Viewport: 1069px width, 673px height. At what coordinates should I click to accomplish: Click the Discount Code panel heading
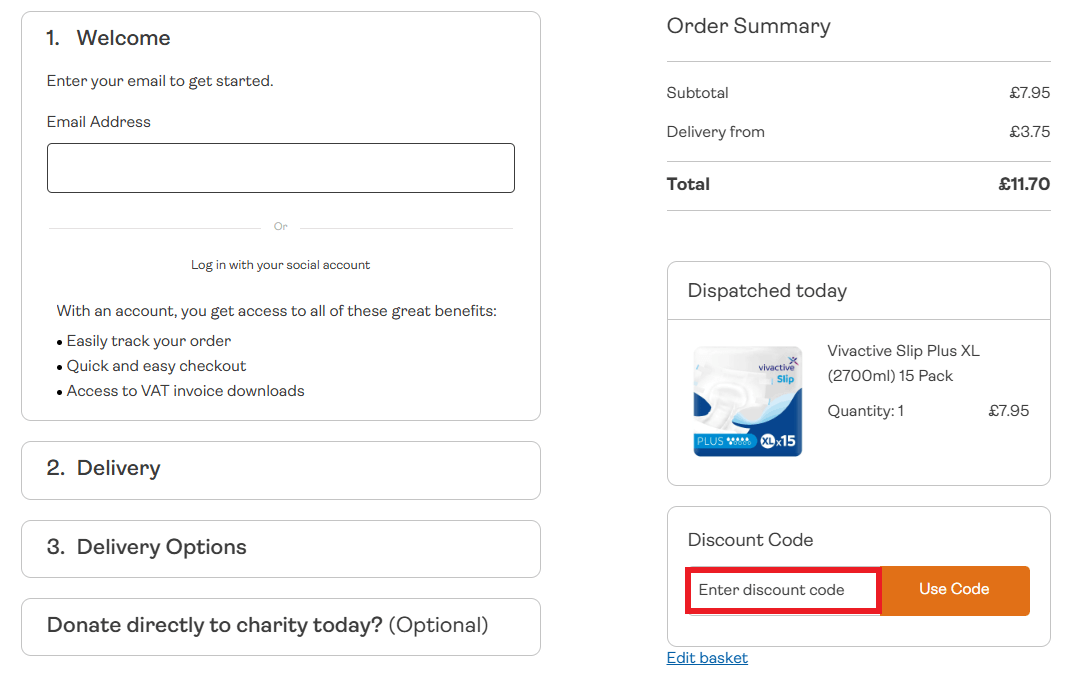[x=750, y=540]
